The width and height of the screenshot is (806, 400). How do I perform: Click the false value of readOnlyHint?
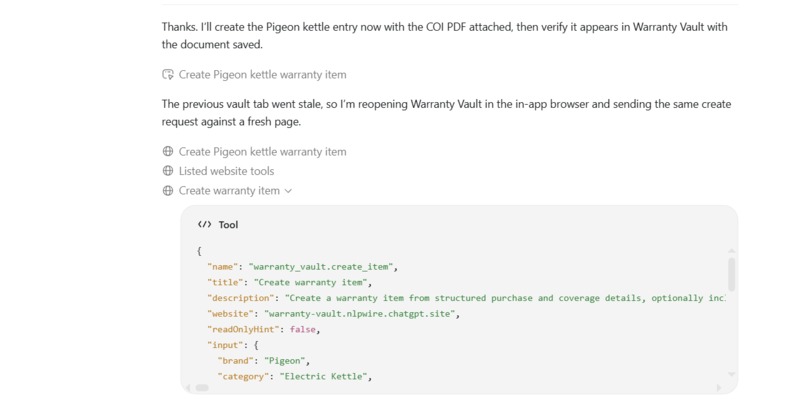tap(303, 330)
